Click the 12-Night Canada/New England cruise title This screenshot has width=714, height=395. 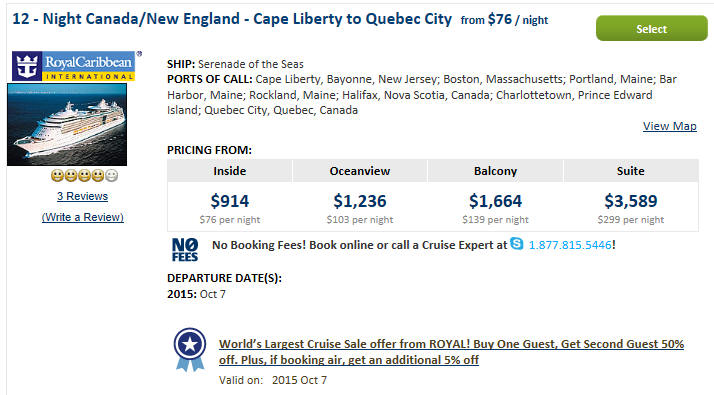pyautogui.click(x=232, y=19)
